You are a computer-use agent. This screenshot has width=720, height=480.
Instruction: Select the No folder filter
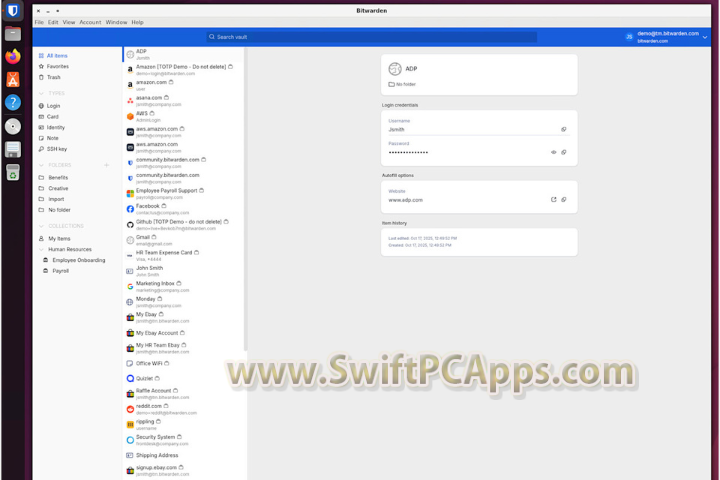55,210
